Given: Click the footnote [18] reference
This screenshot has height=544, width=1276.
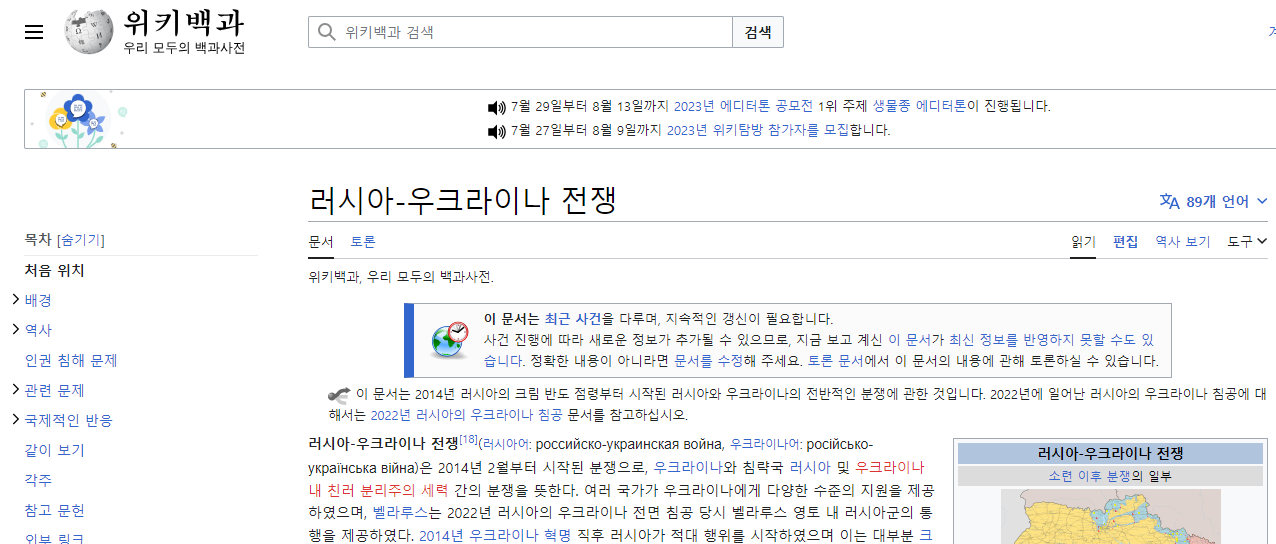Looking at the screenshot, I should click(468, 439).
